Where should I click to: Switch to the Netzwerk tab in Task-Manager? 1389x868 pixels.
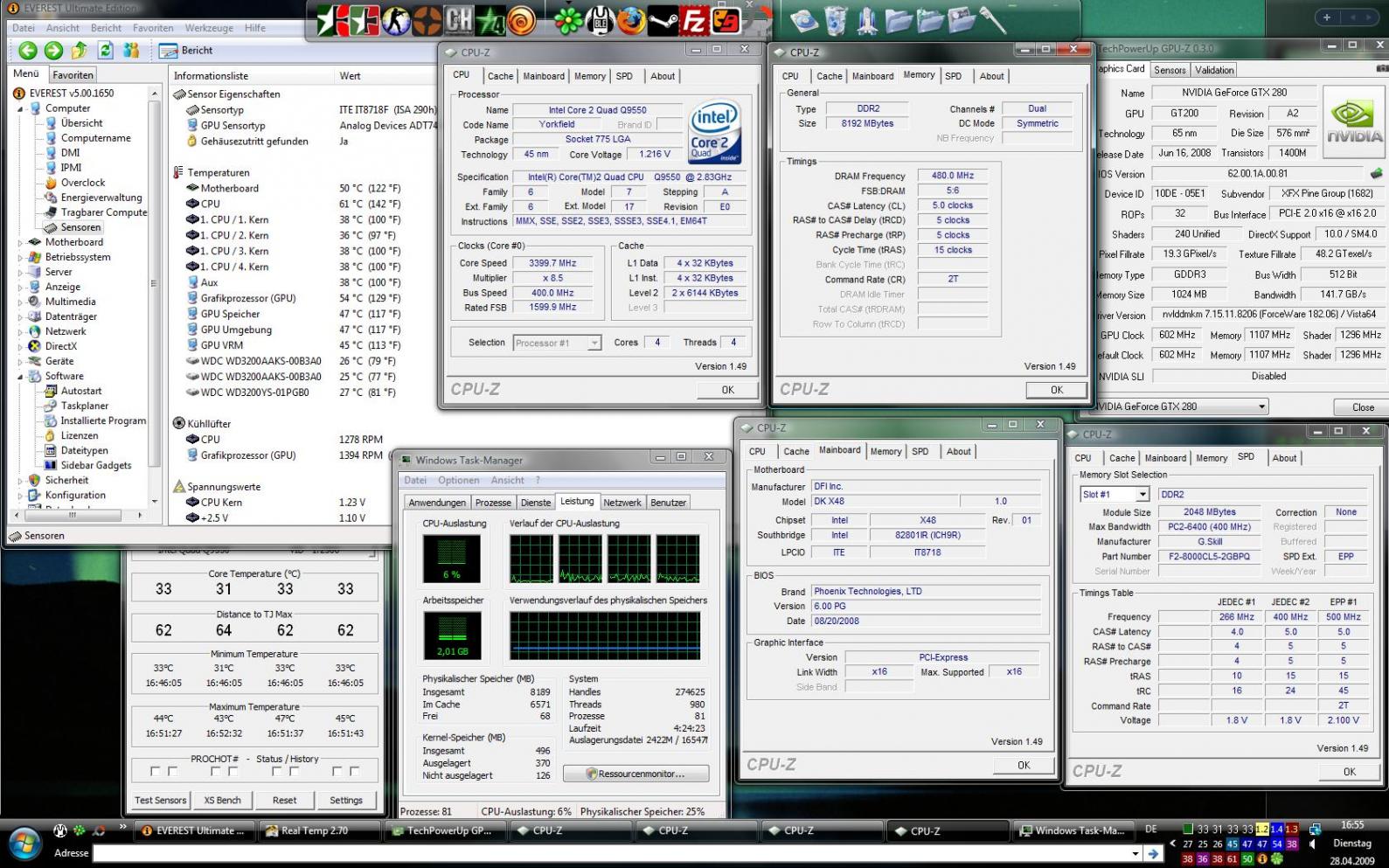pos(622,503)
